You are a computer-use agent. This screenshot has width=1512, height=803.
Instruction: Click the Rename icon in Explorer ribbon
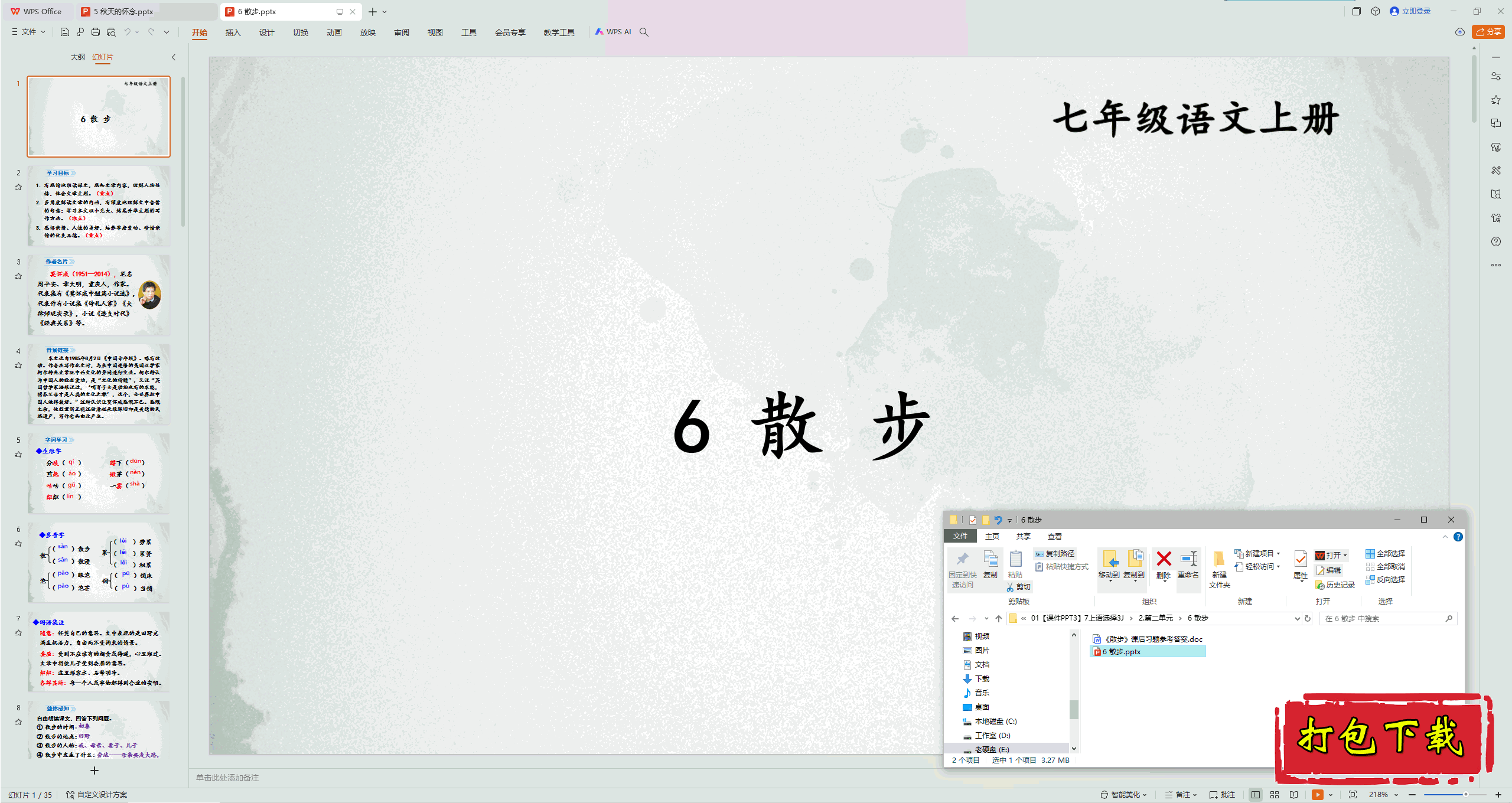click(x=1188, y=559)
